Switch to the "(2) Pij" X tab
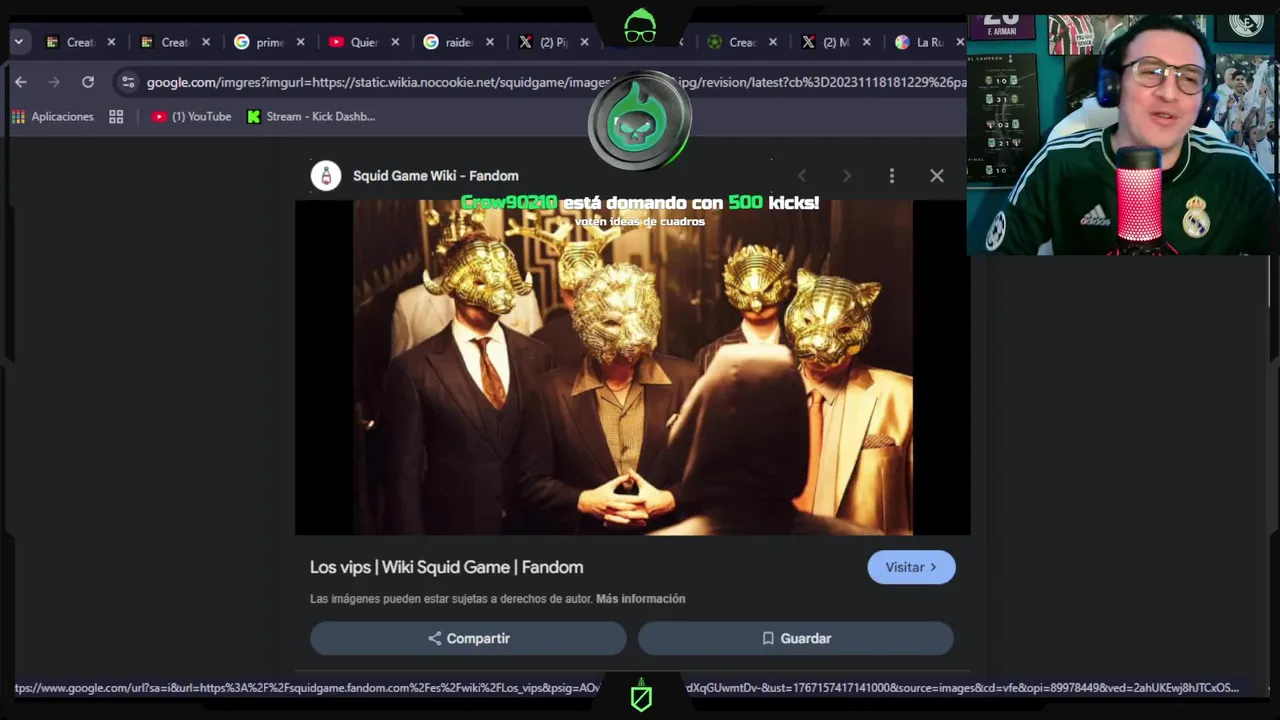1280x720 pixels. pos(543,42)
